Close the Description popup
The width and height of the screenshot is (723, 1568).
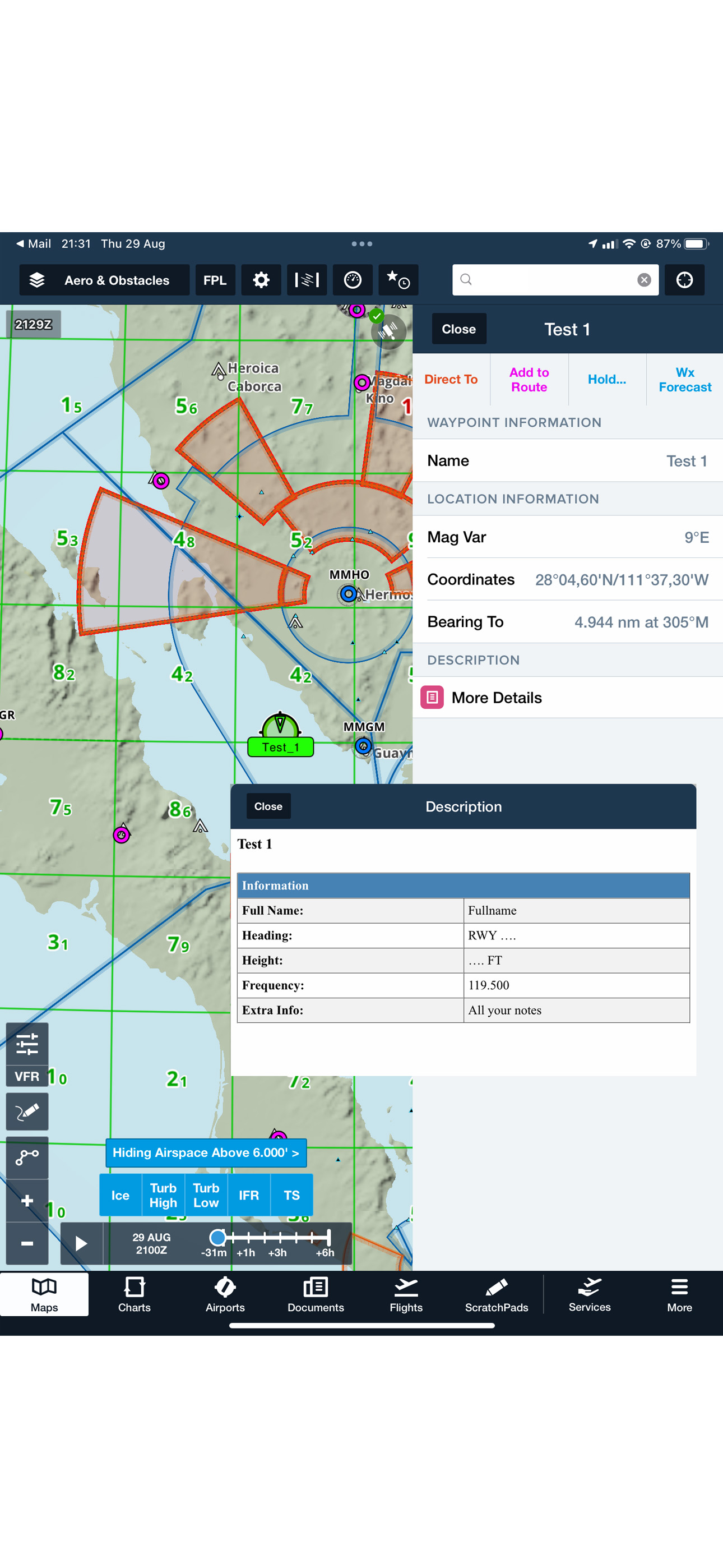click(x=268, y=806)
